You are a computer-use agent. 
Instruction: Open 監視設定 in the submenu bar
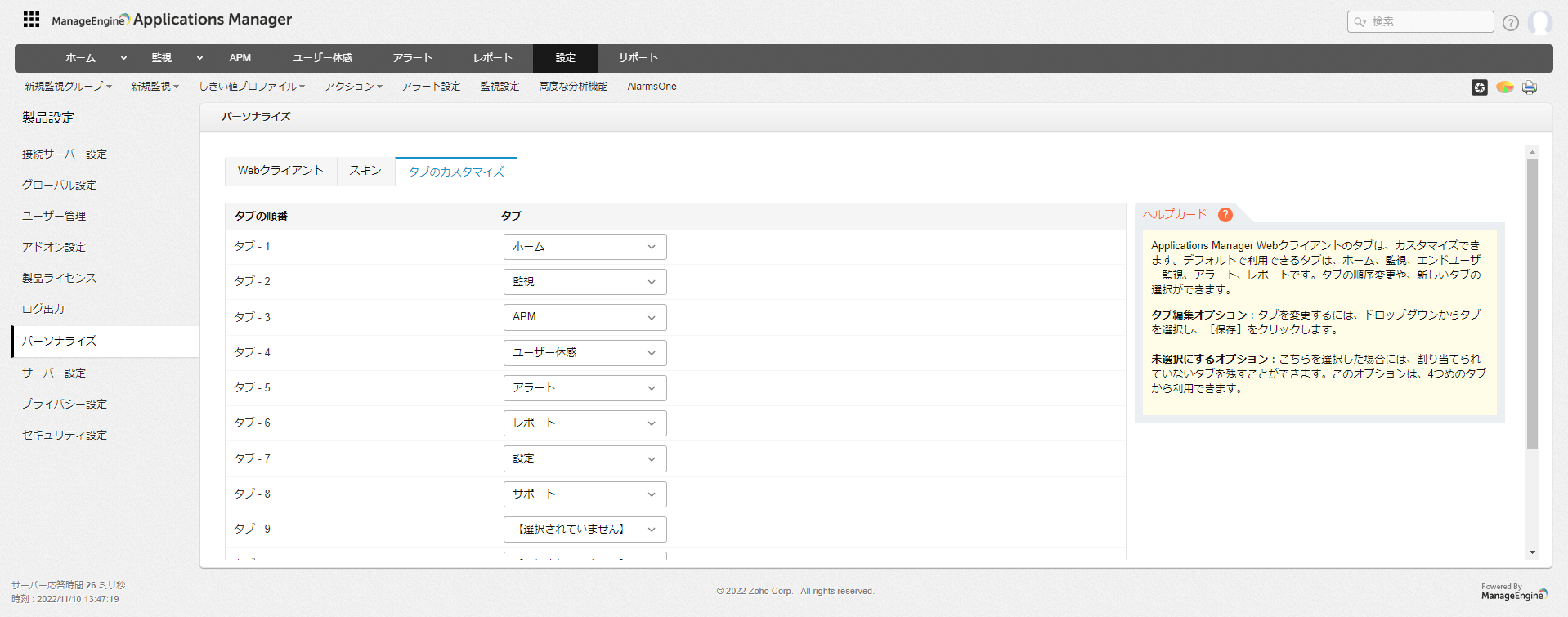coord(500,87)
